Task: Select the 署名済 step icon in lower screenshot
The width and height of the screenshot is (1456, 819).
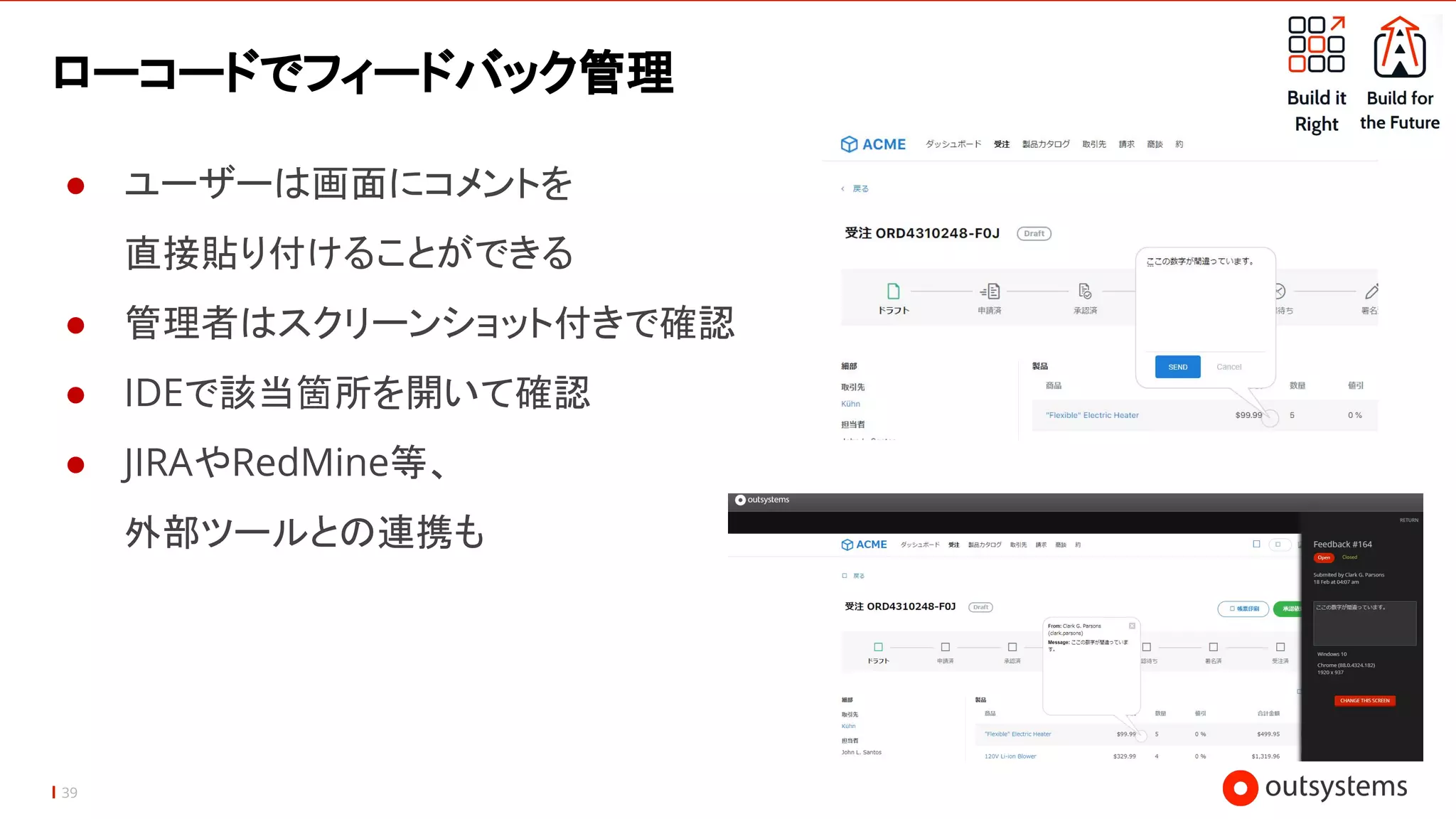Action: (x=1213, y=647)
